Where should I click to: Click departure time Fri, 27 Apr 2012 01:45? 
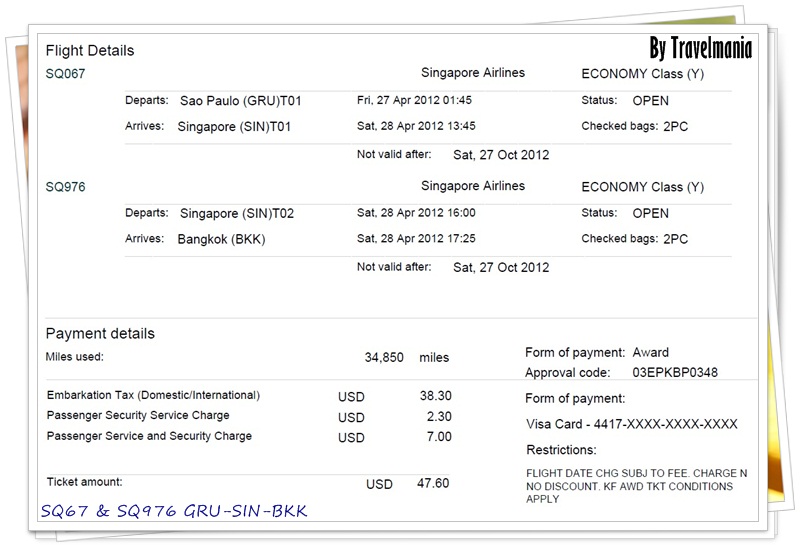pos(414,101)
